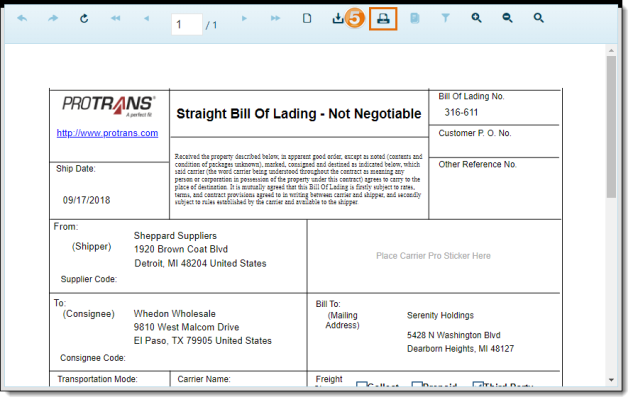Click the navigate forward arrow icon

pyautogui.click(x=53, y=19)
